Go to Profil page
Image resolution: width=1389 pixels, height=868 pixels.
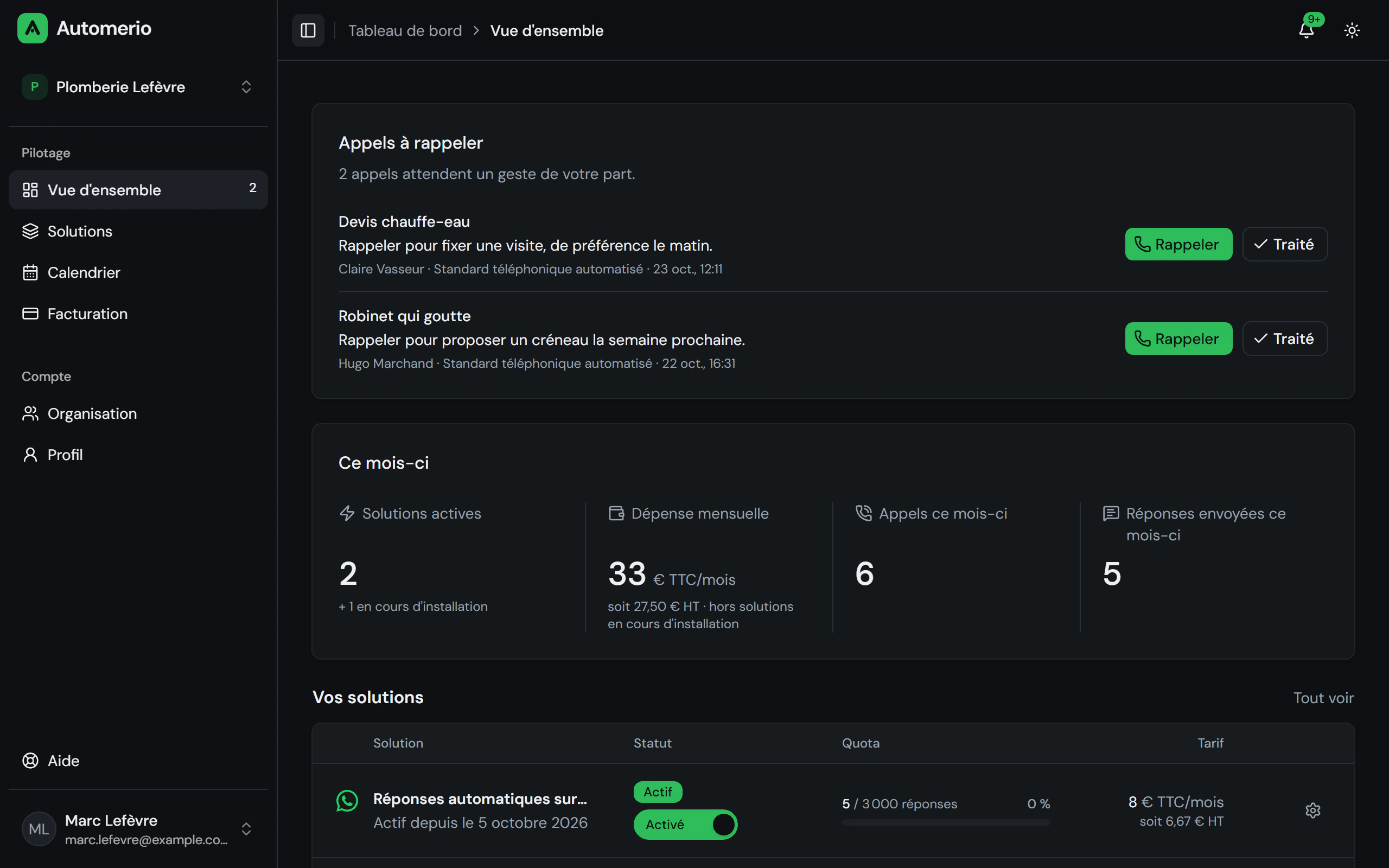(138, 455)
